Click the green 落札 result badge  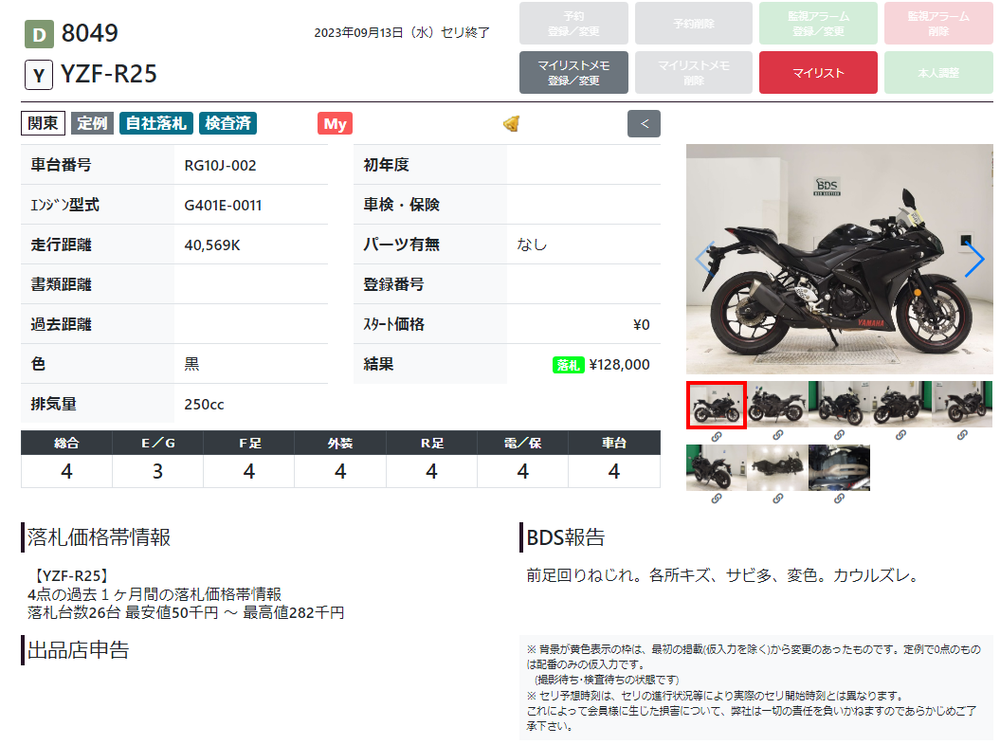pyautogui.click(x=568, y=365)
